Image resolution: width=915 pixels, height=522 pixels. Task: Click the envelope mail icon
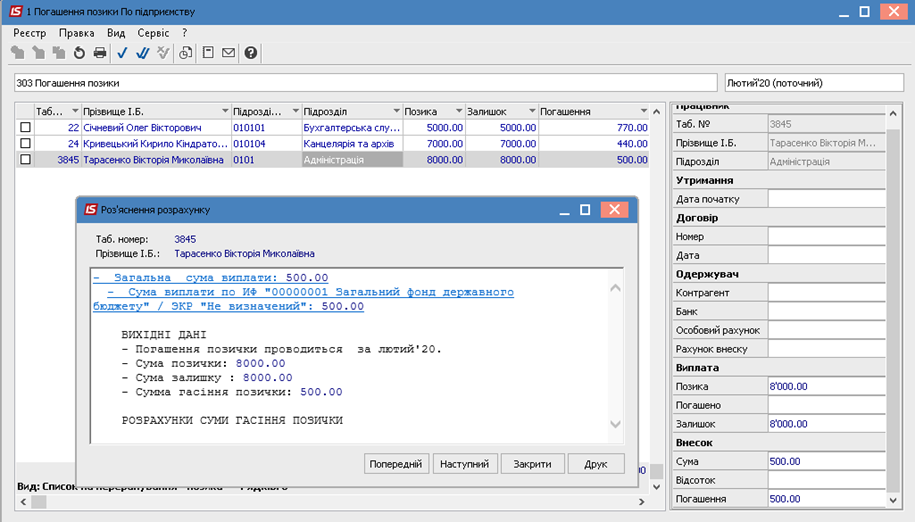coord(229,53)
